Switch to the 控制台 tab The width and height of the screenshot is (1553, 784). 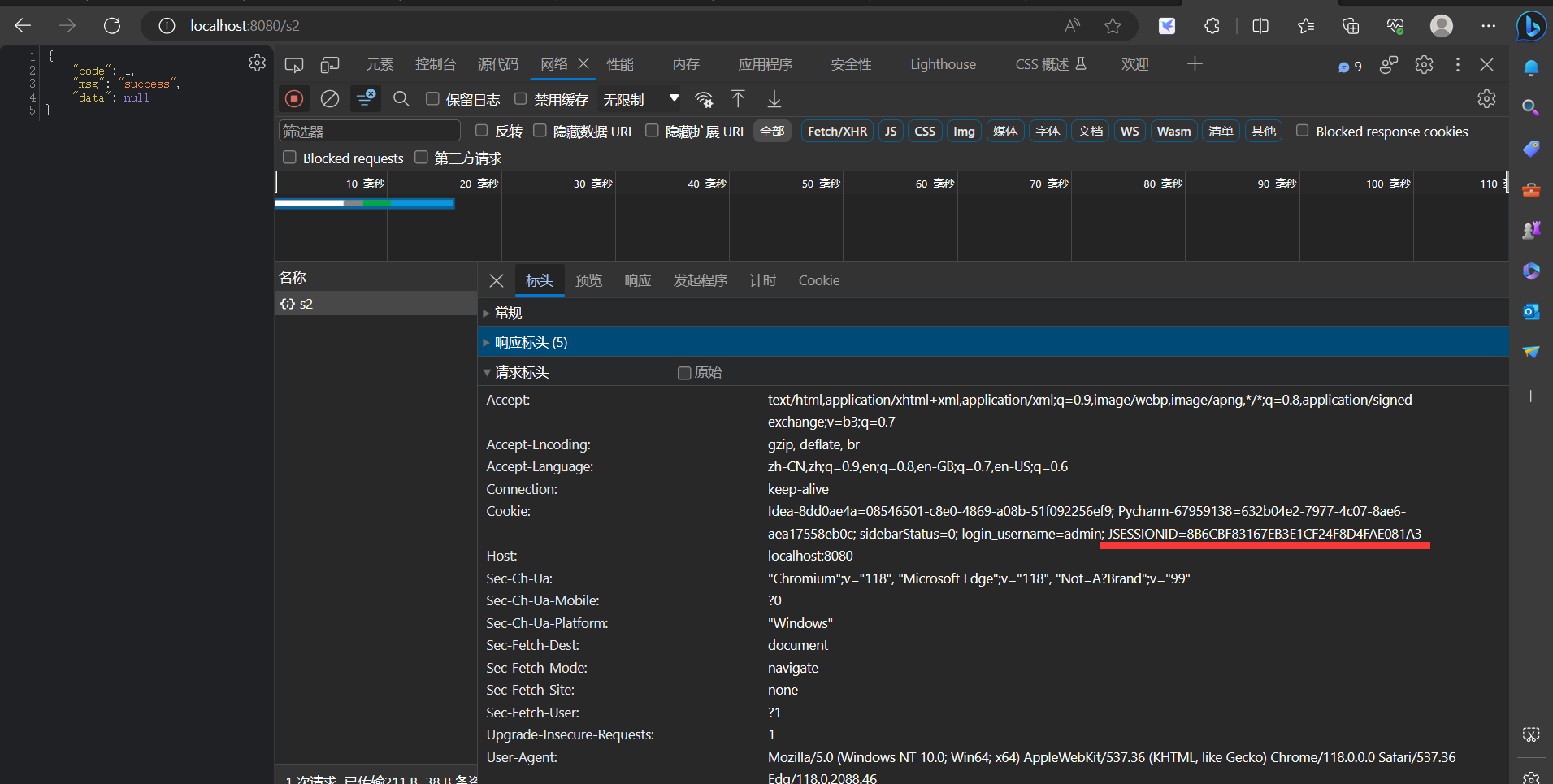tap(436, 64)
